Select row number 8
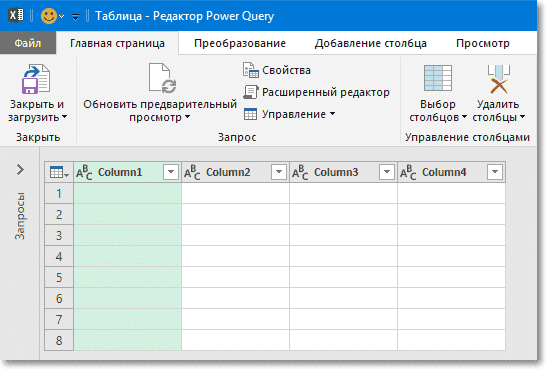546x369 pixels. [x=59, y=340]
